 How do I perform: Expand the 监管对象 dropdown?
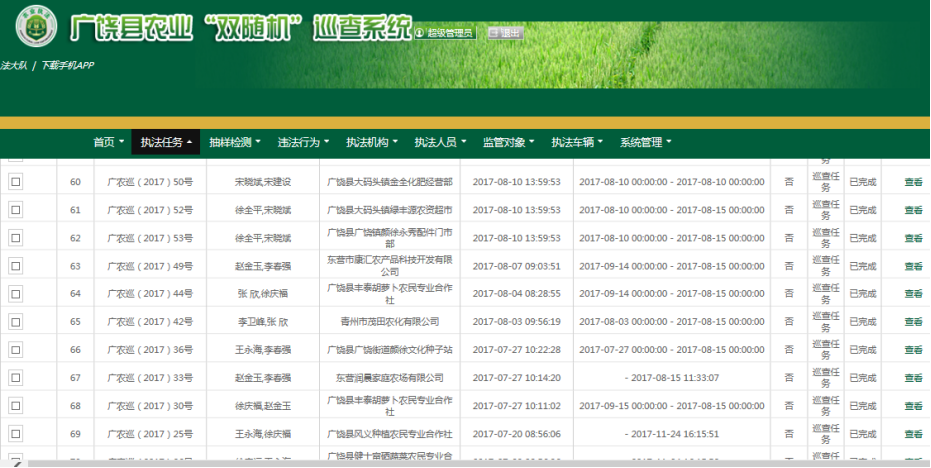(x=508, y=142)
